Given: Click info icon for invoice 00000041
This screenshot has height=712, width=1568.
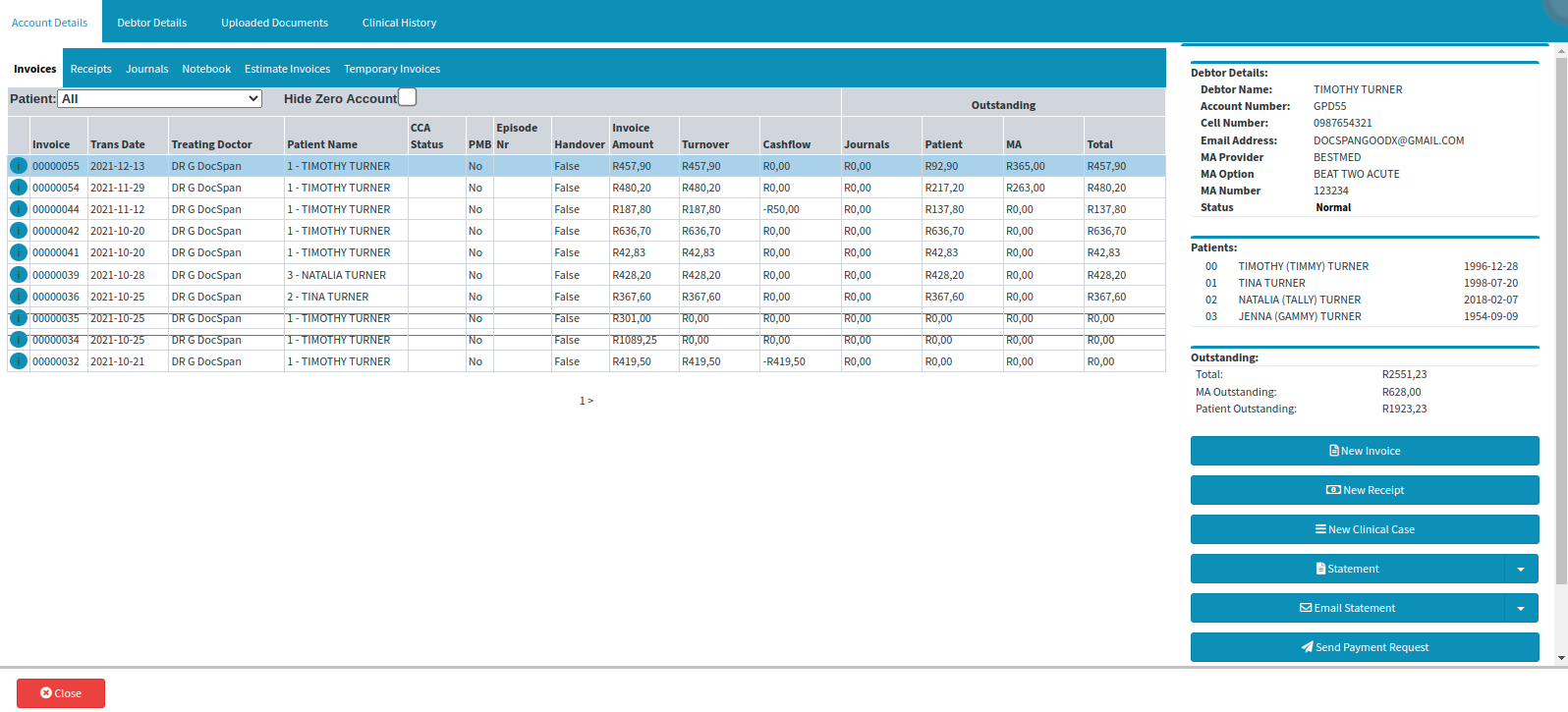Looking at the screenshot, I should pyautogui.click(x=19, y=252).
